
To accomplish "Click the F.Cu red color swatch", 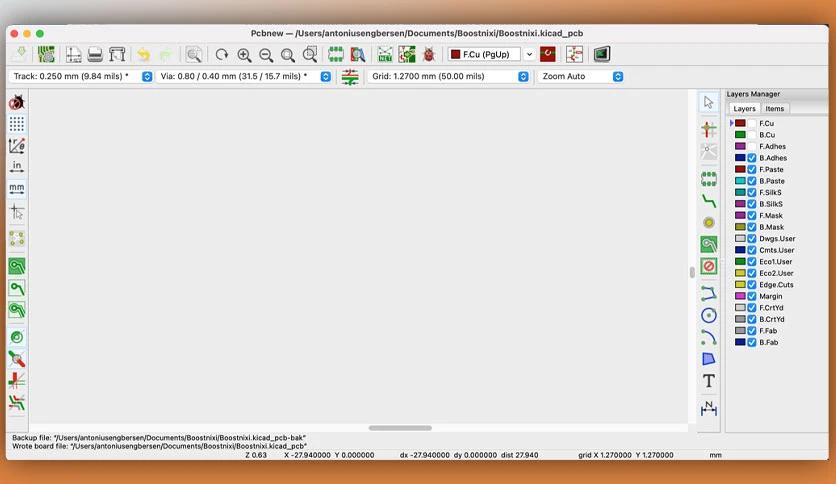I will [740, 123].
